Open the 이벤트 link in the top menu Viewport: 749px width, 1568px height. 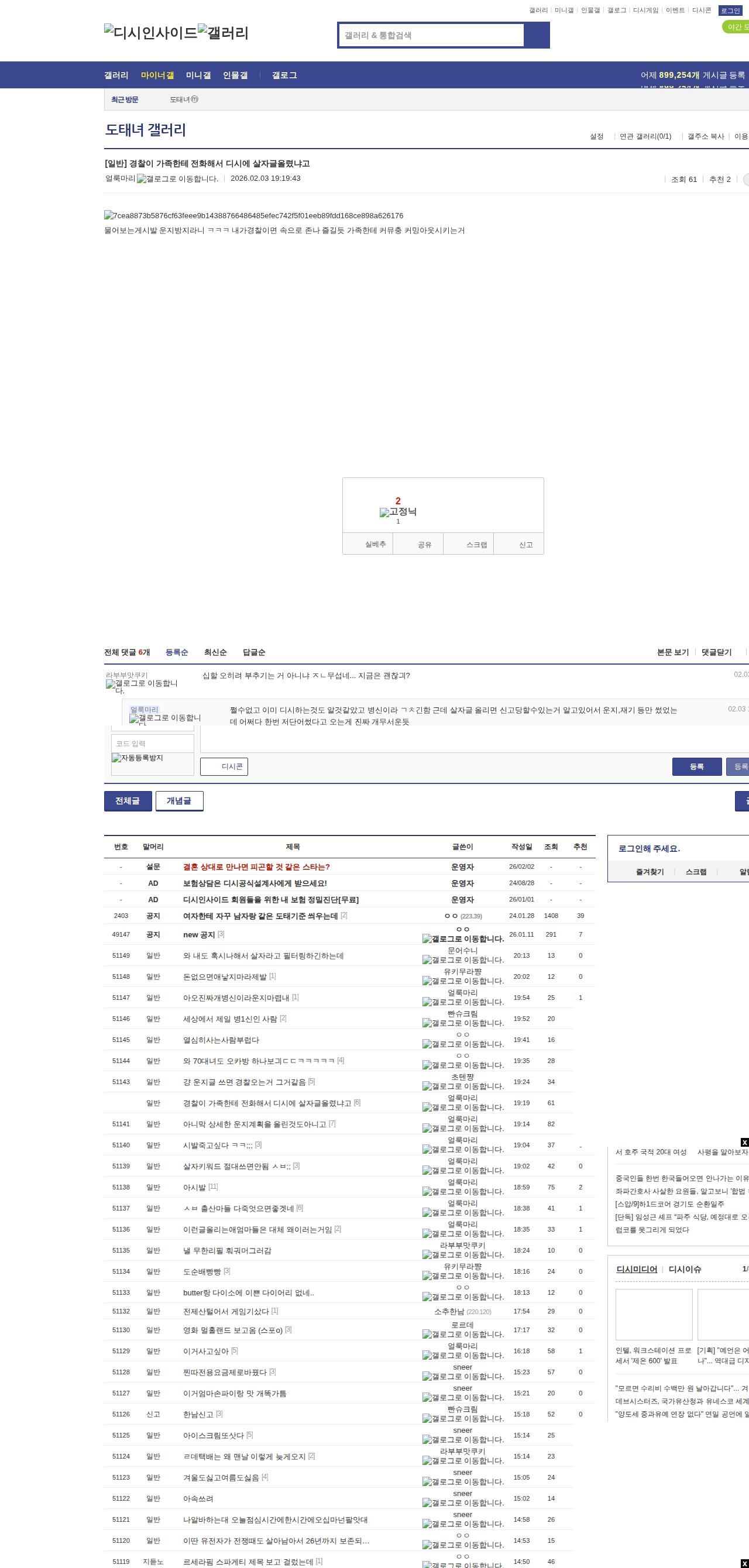pyautogui.click(x=675, y=11)
